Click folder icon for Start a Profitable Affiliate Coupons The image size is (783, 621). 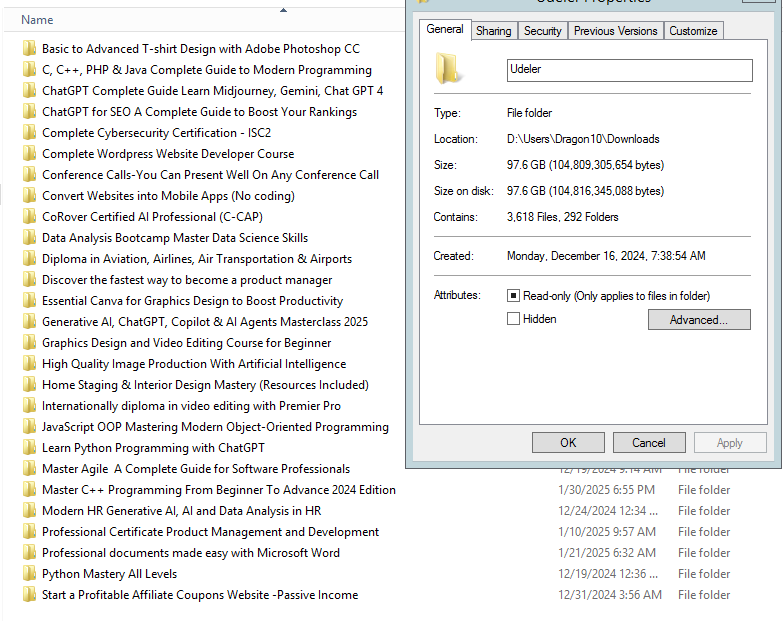click(x=29, y=594)
